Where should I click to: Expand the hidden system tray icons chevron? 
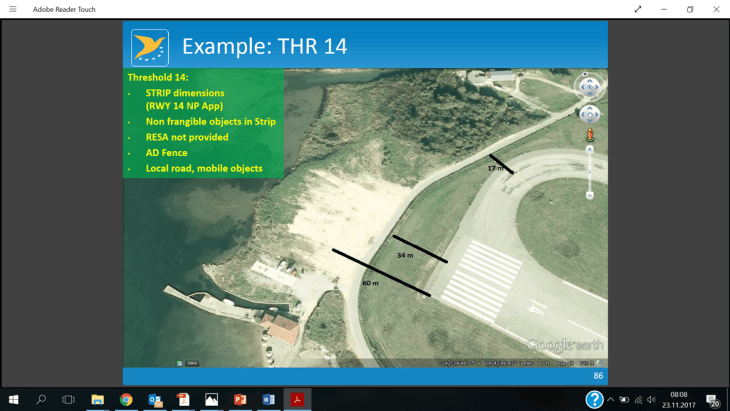[x=610, y=400]
